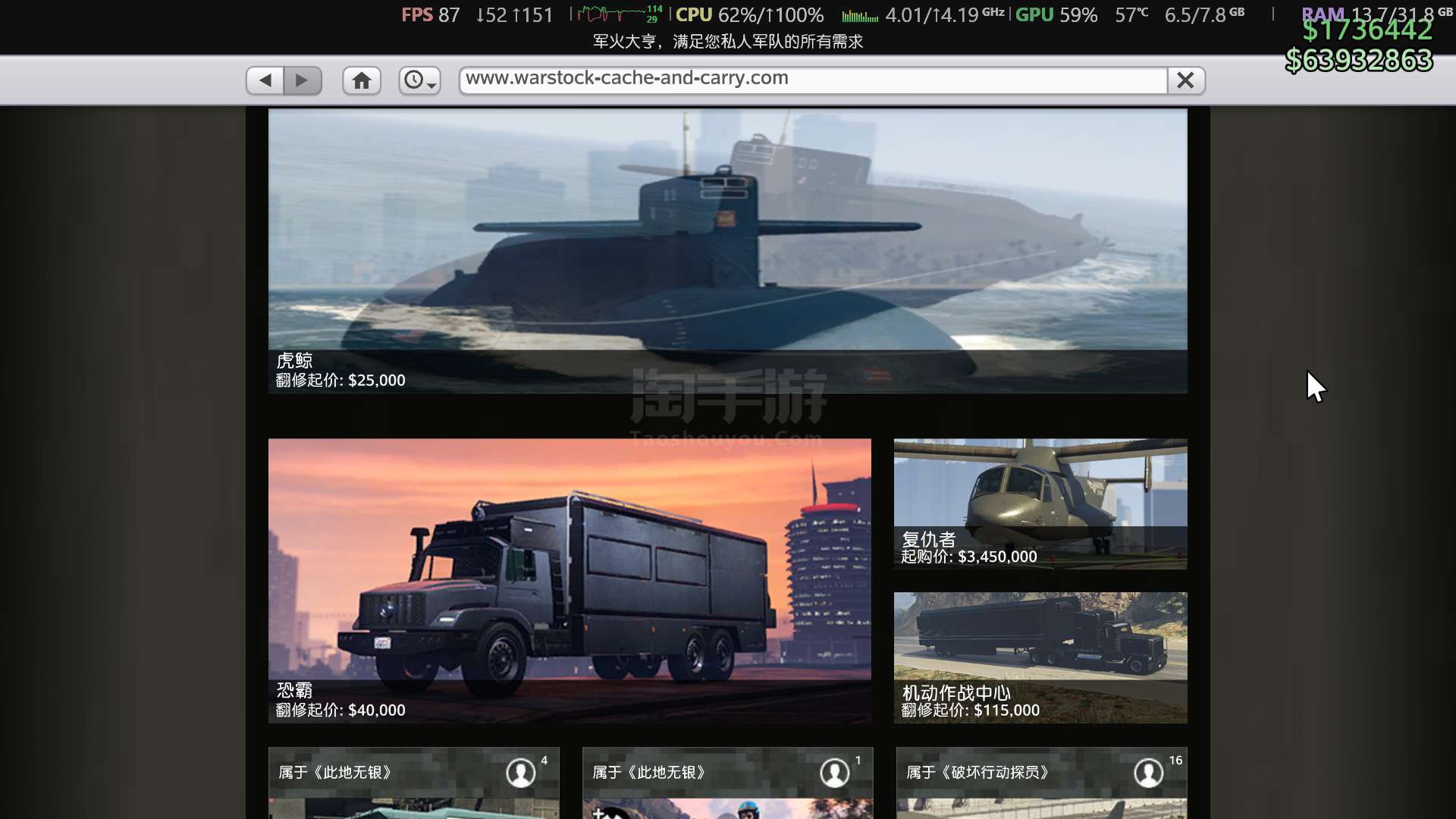This screenshot has width=1456, height=819.
Task: Close the in-game browser with the X
Action: 1186,80
